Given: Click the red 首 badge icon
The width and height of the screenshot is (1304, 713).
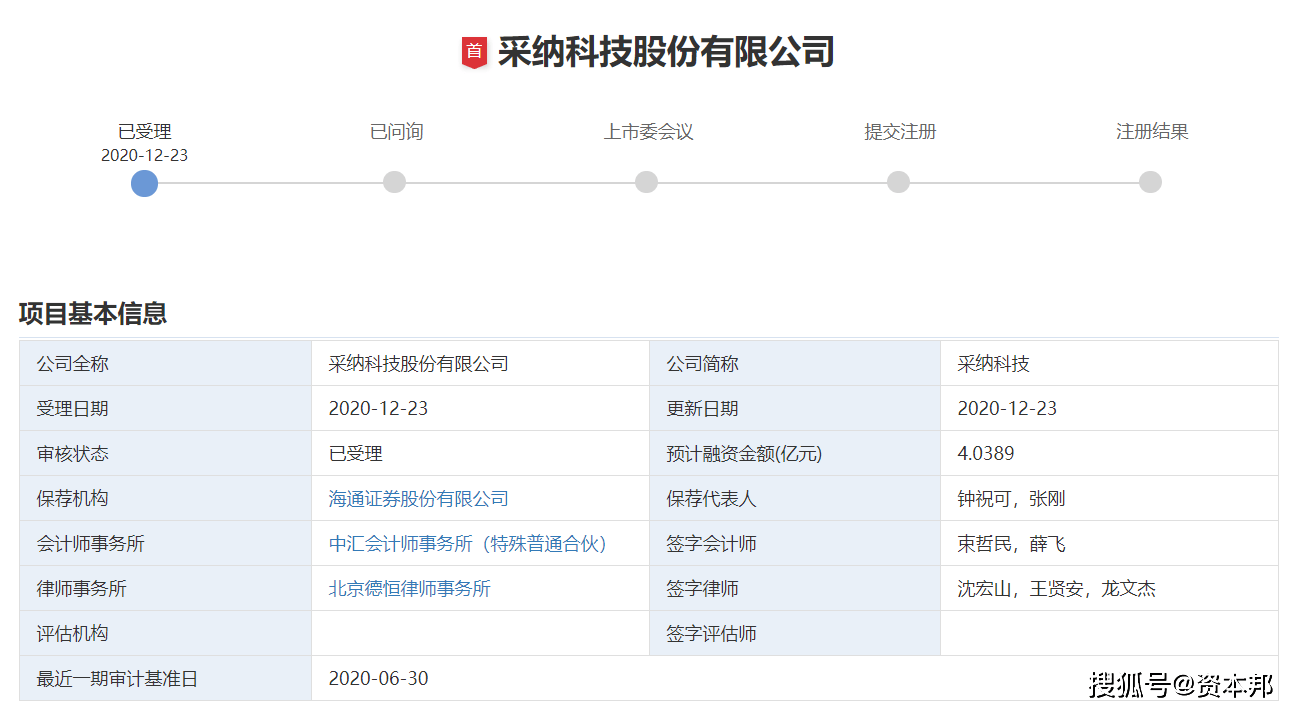Looking at the screenshot, I should 474,52.
